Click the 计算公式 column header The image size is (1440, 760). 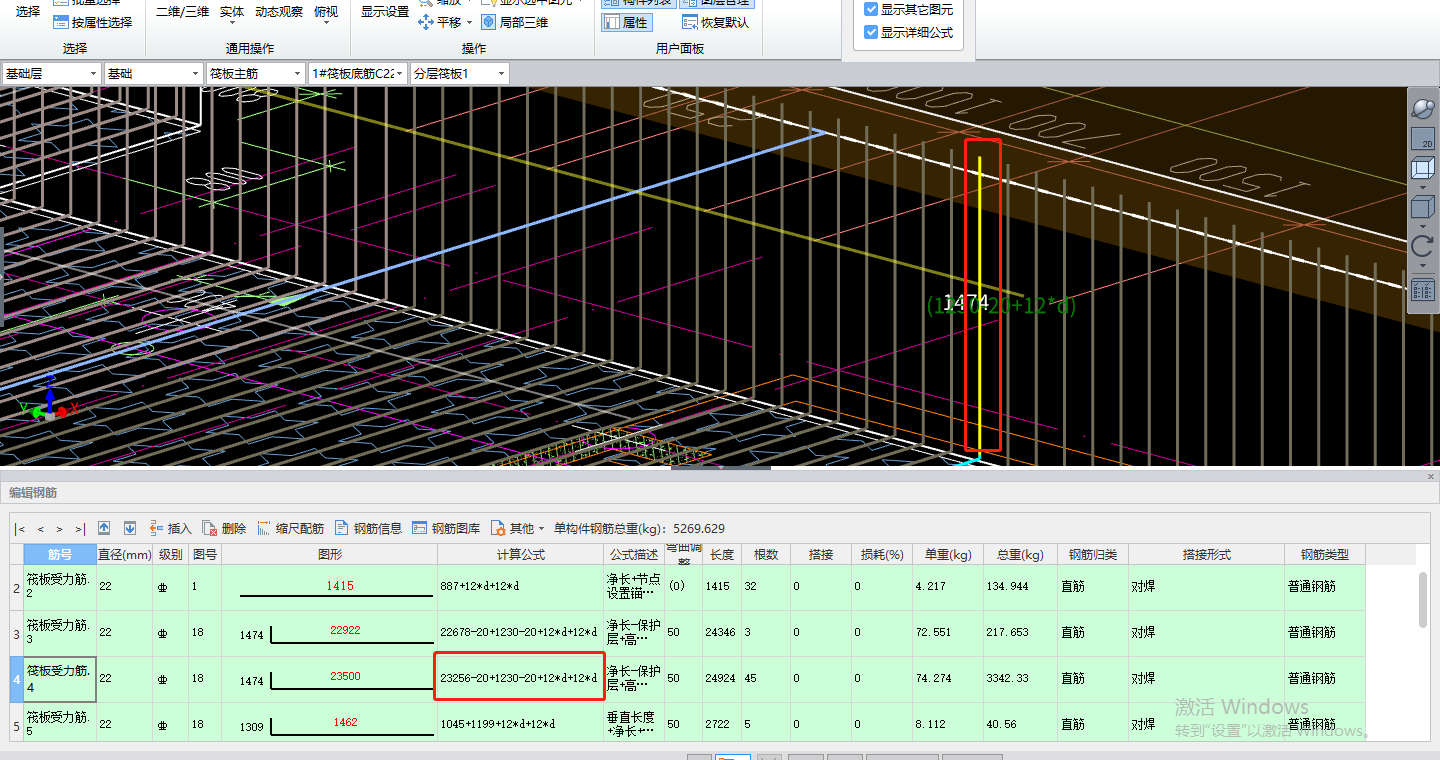click(x=520, y=554)
